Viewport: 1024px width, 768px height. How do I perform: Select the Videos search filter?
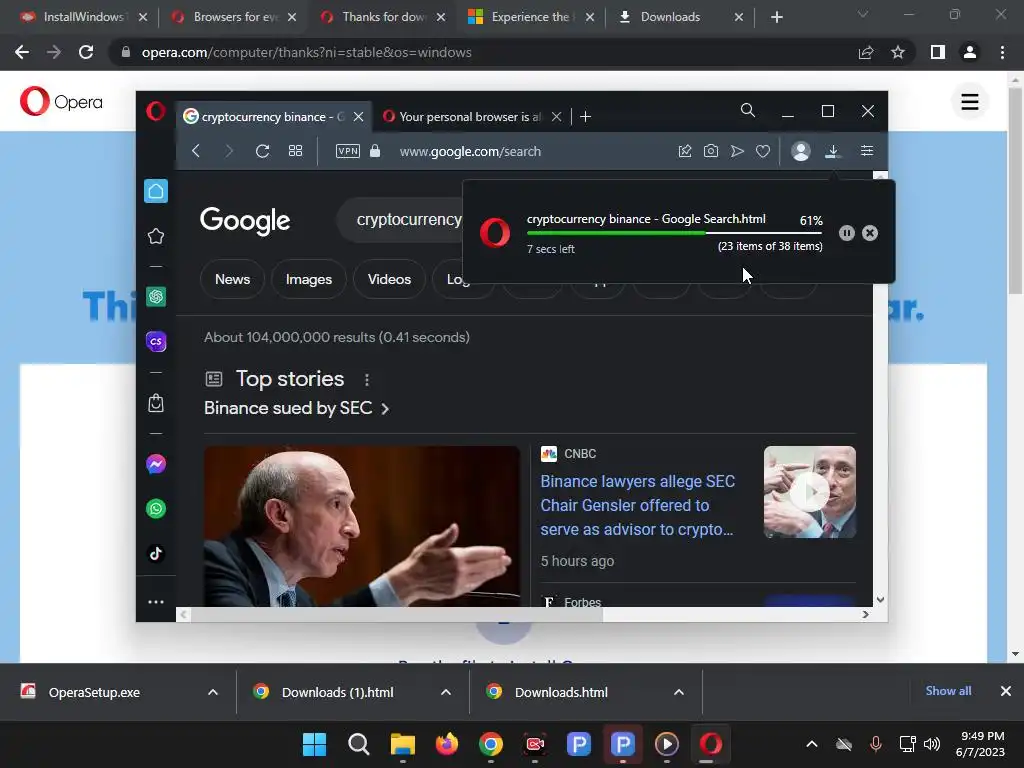pyautogui.click(x=389, y=280)
